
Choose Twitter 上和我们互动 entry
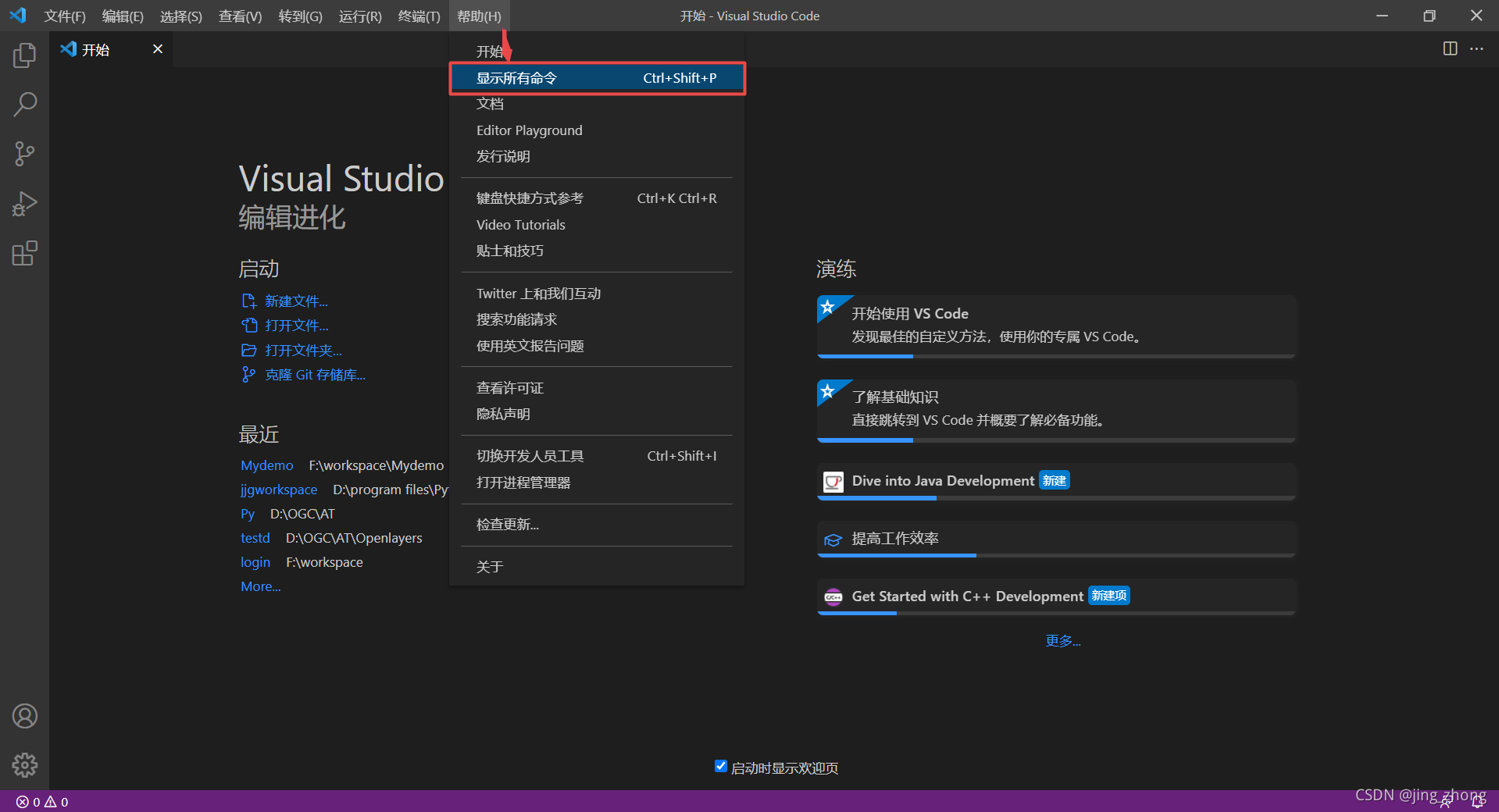(597, 294)
